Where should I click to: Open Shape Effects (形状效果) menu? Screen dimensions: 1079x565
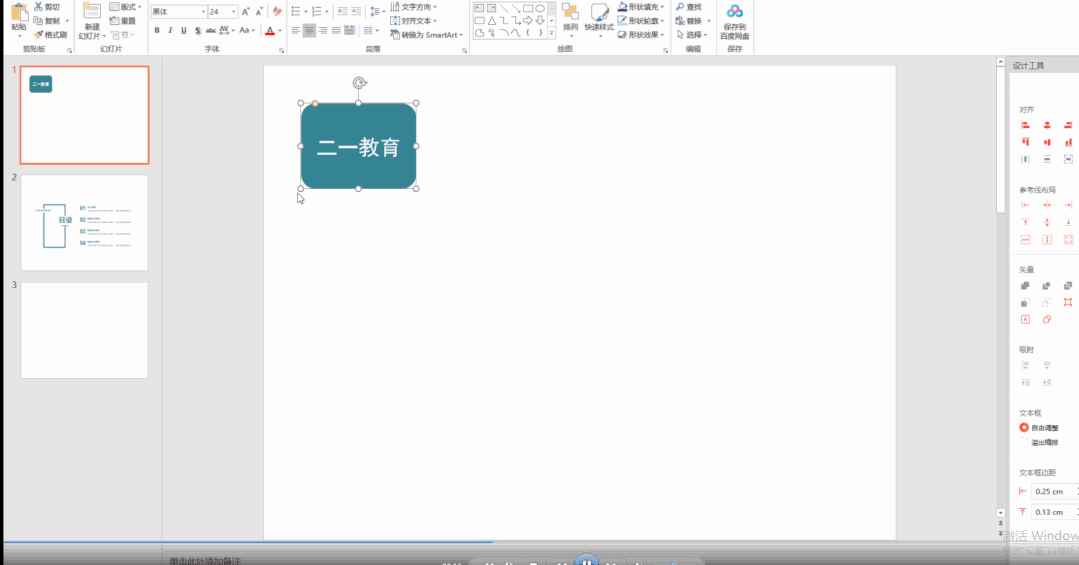click(641, 34)
